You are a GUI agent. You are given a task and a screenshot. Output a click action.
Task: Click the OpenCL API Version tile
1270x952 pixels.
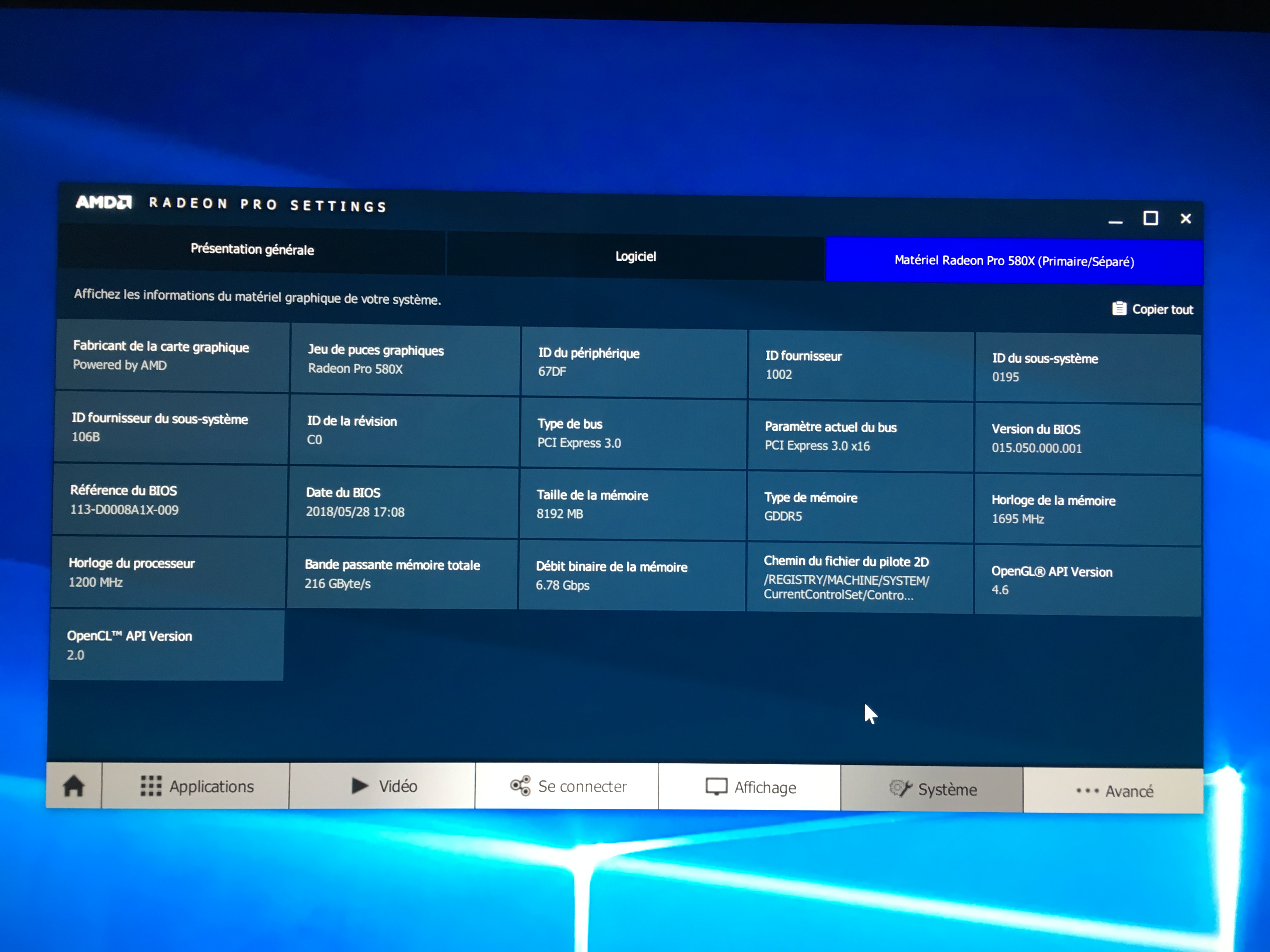click(167, 645)
